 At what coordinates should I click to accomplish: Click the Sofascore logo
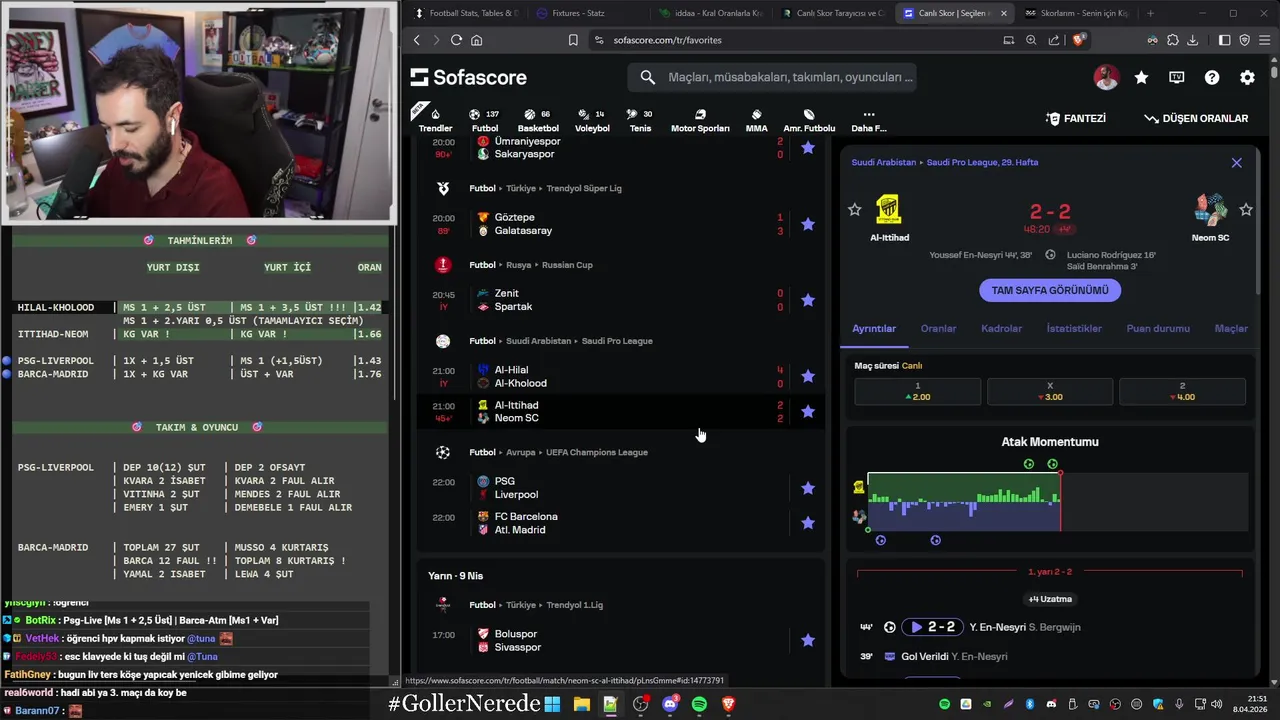[x=468, y=77]
